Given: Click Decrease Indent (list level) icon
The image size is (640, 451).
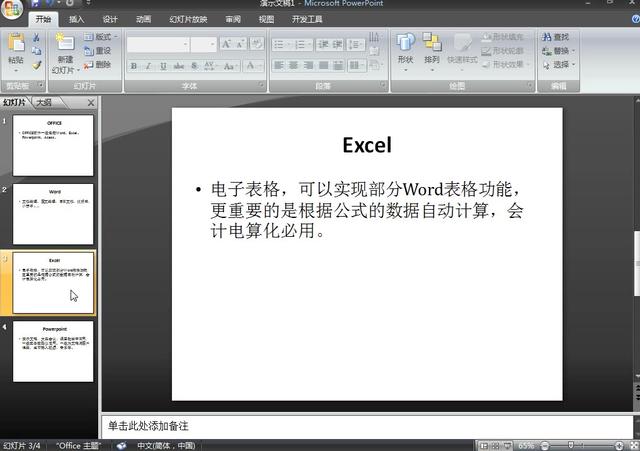Looking at the screenshot, I should tap(323, 44).
